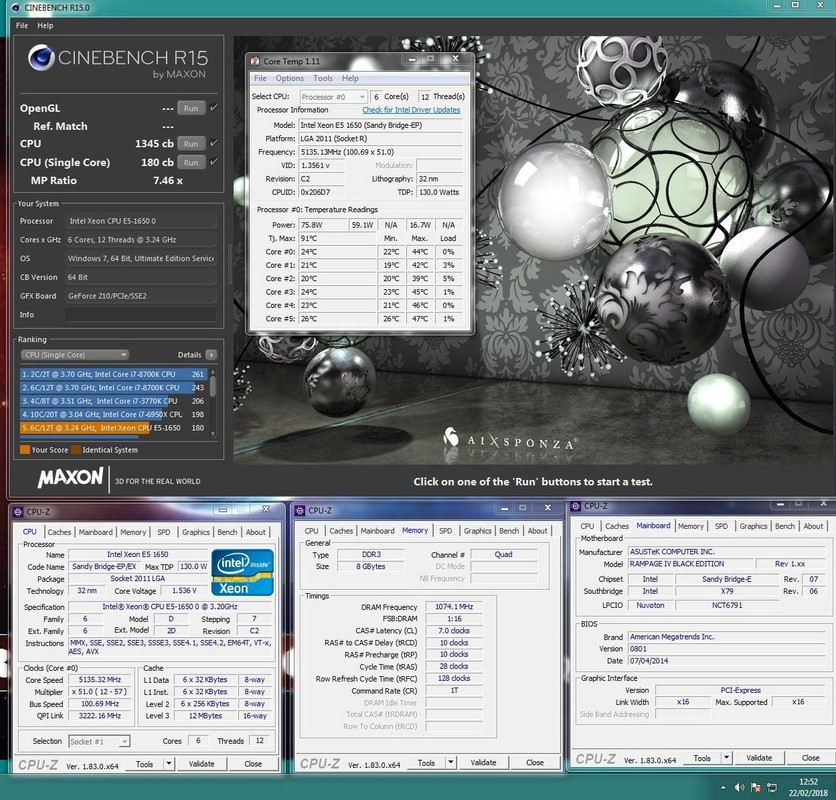Select ranking row 3 i7-3770K
The height and width of the screenshot is (800, 836).
coord(113,401)
